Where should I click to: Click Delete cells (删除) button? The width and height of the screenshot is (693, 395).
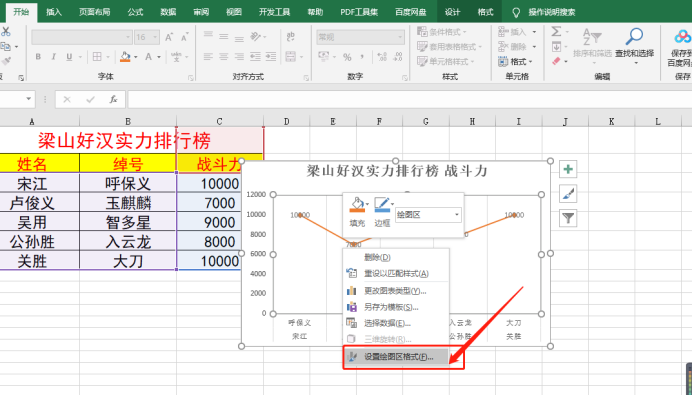(513, 46)
